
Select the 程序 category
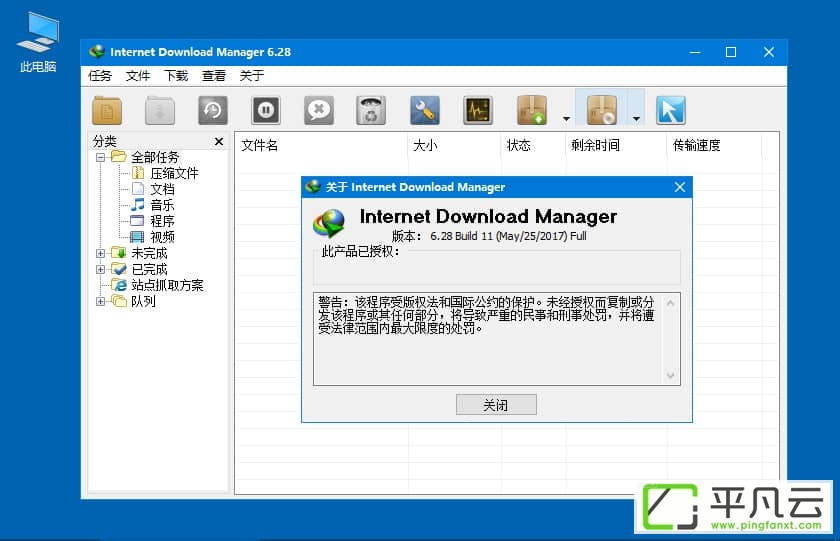coord(162,221)
